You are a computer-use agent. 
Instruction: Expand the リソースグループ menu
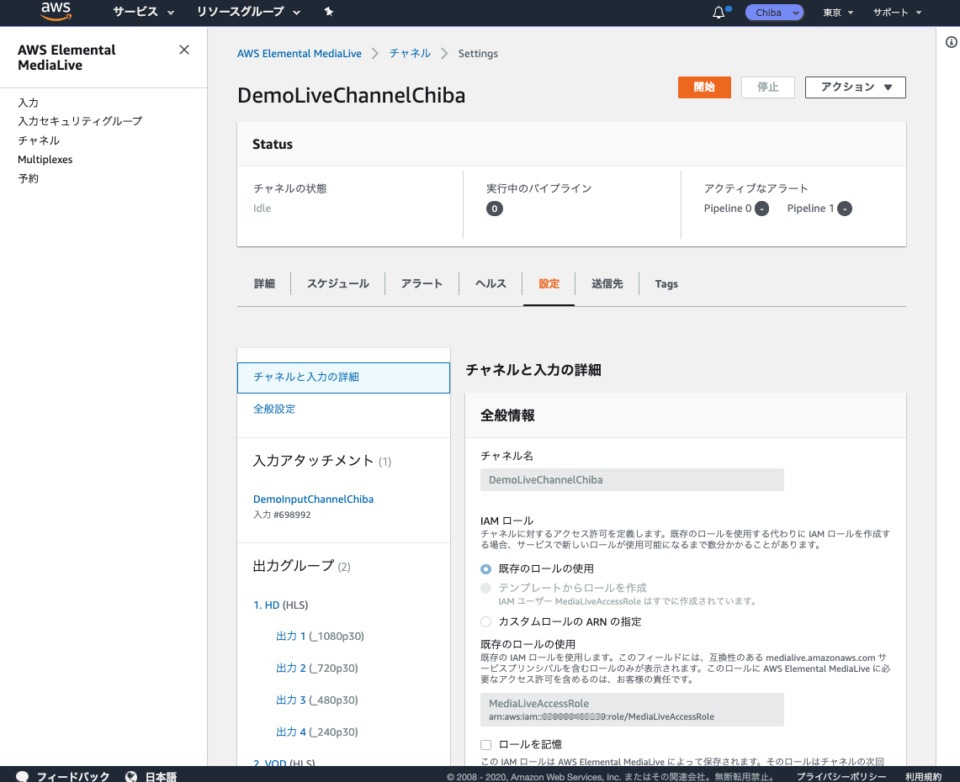[x=248, y=12]
